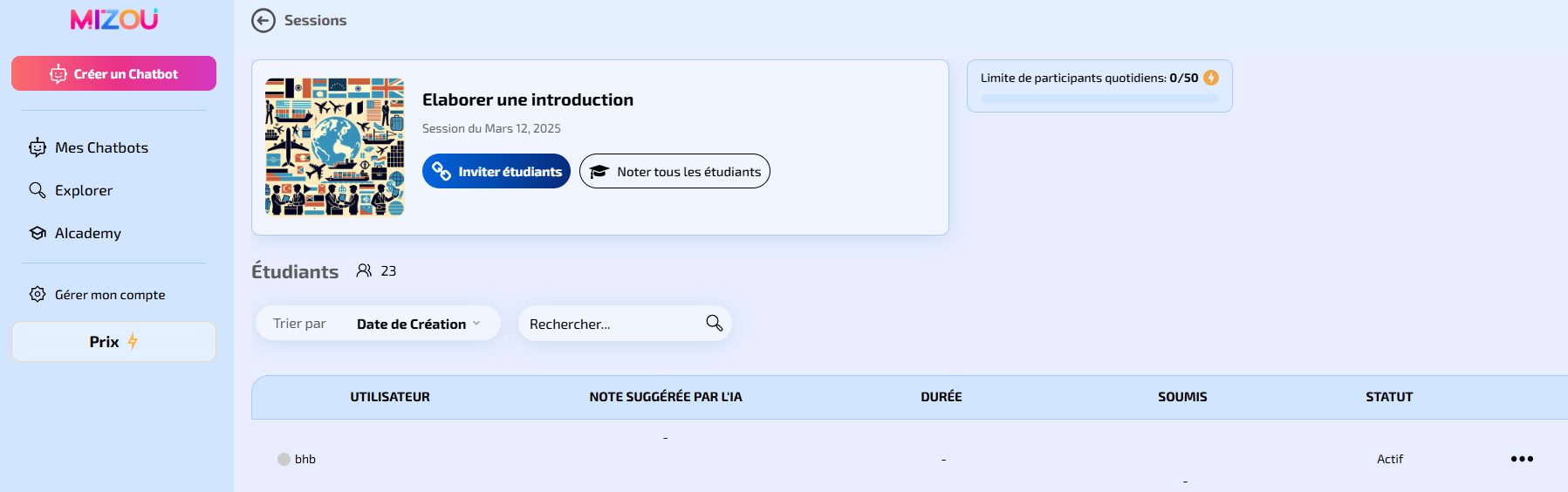The image size is (1568, 492).
Task: Click the search magnifier icon in Rechercher
Action: pyautogui.click(x=714, y=324)
